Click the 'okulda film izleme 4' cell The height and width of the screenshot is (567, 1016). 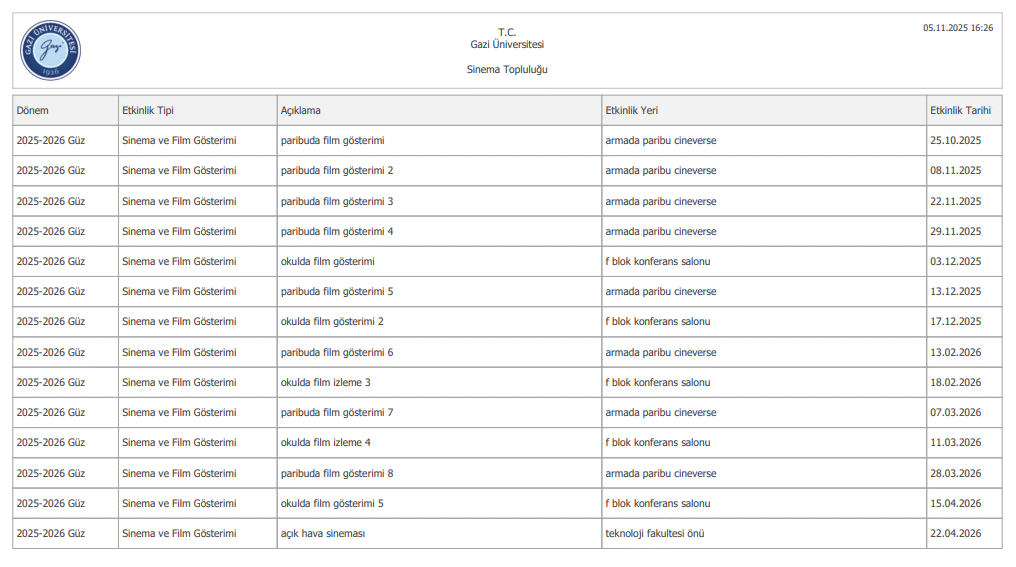pos(326,443)
